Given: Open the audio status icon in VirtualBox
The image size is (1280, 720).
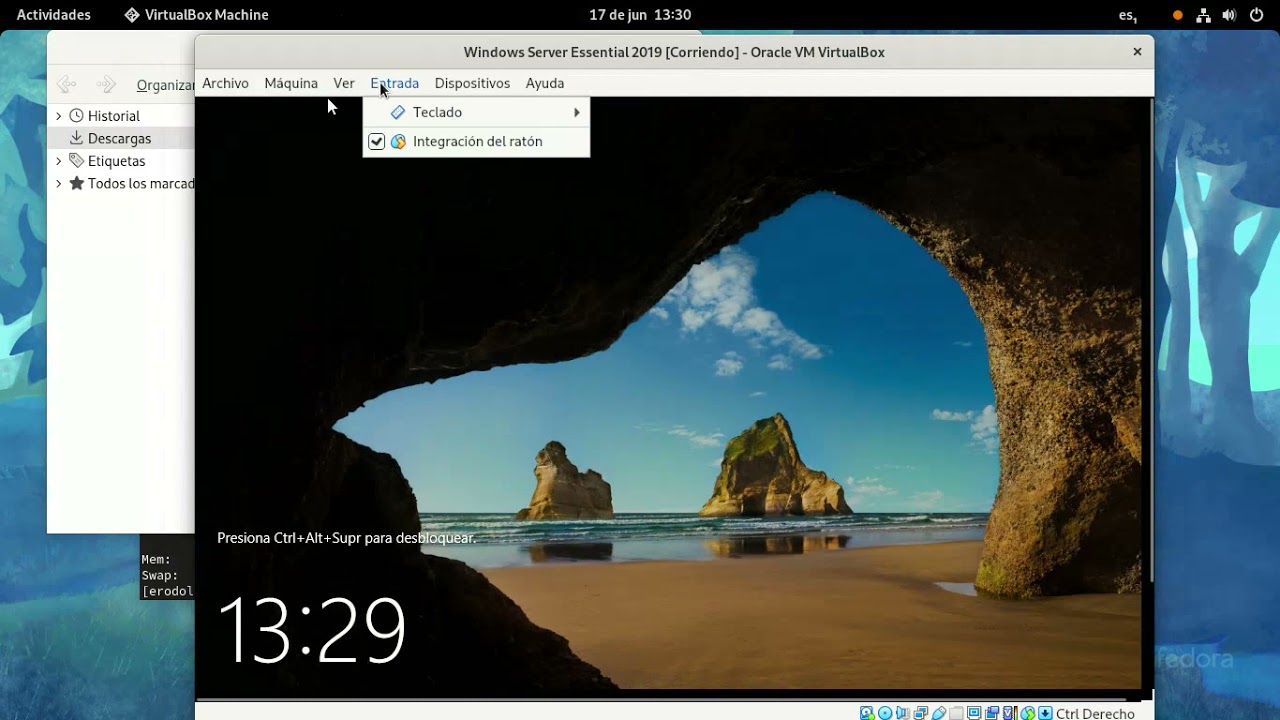Looking at the screenshot, I should click(x=903, y=714).
